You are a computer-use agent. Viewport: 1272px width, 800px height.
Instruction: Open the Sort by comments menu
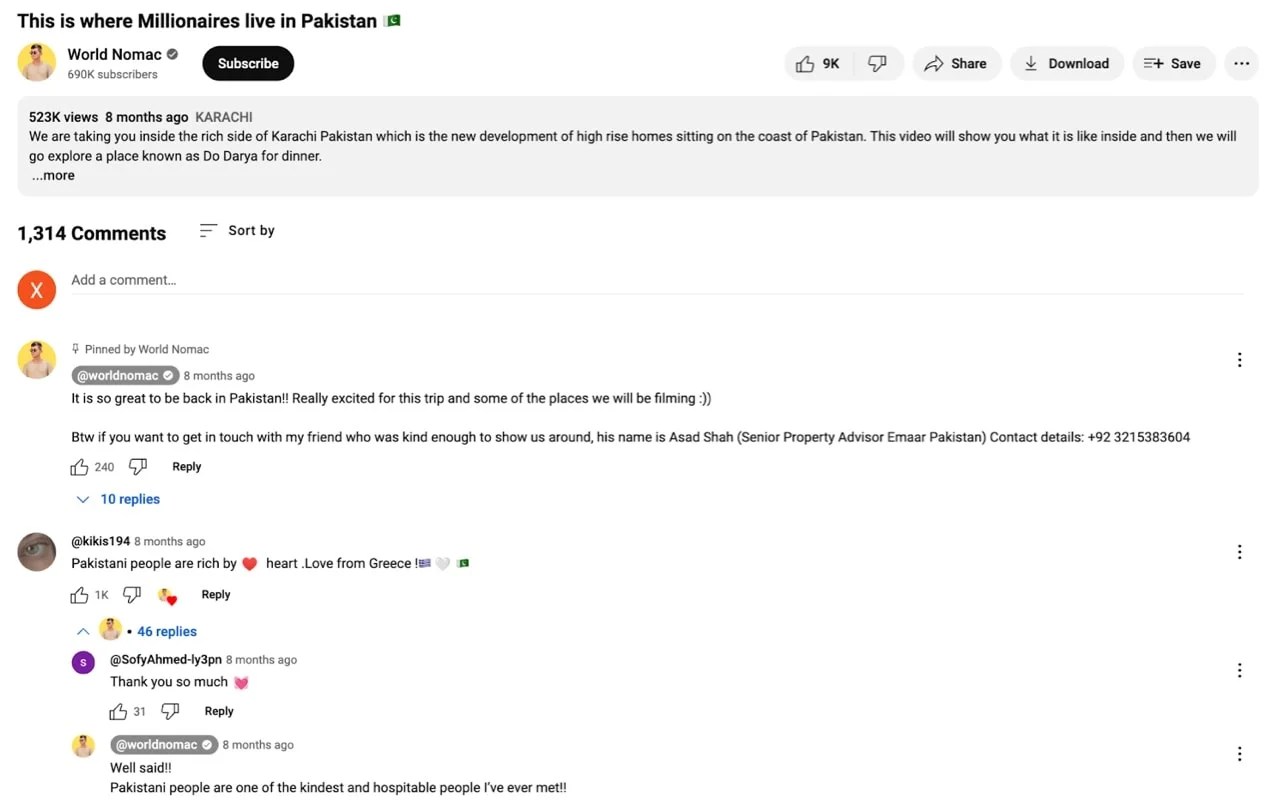pyautogui.click(x=237, y=231)
